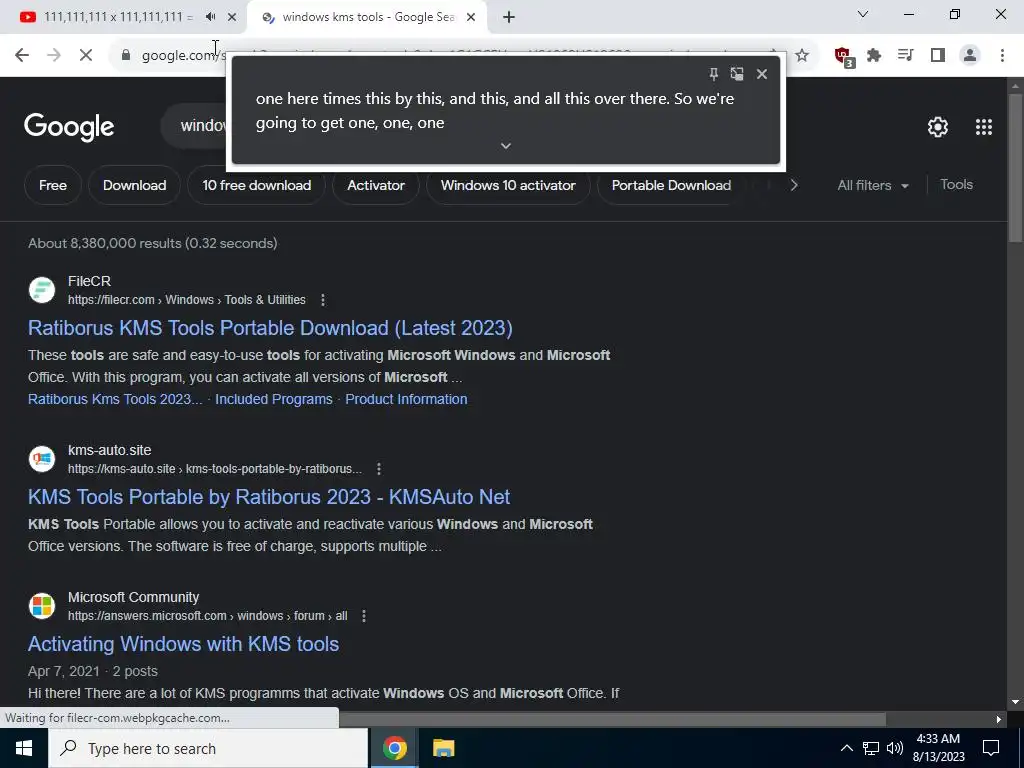Open the Ratiborus Kms Tools 2023 sitelink
The image size is (1024, 768).
click(115, 399)
